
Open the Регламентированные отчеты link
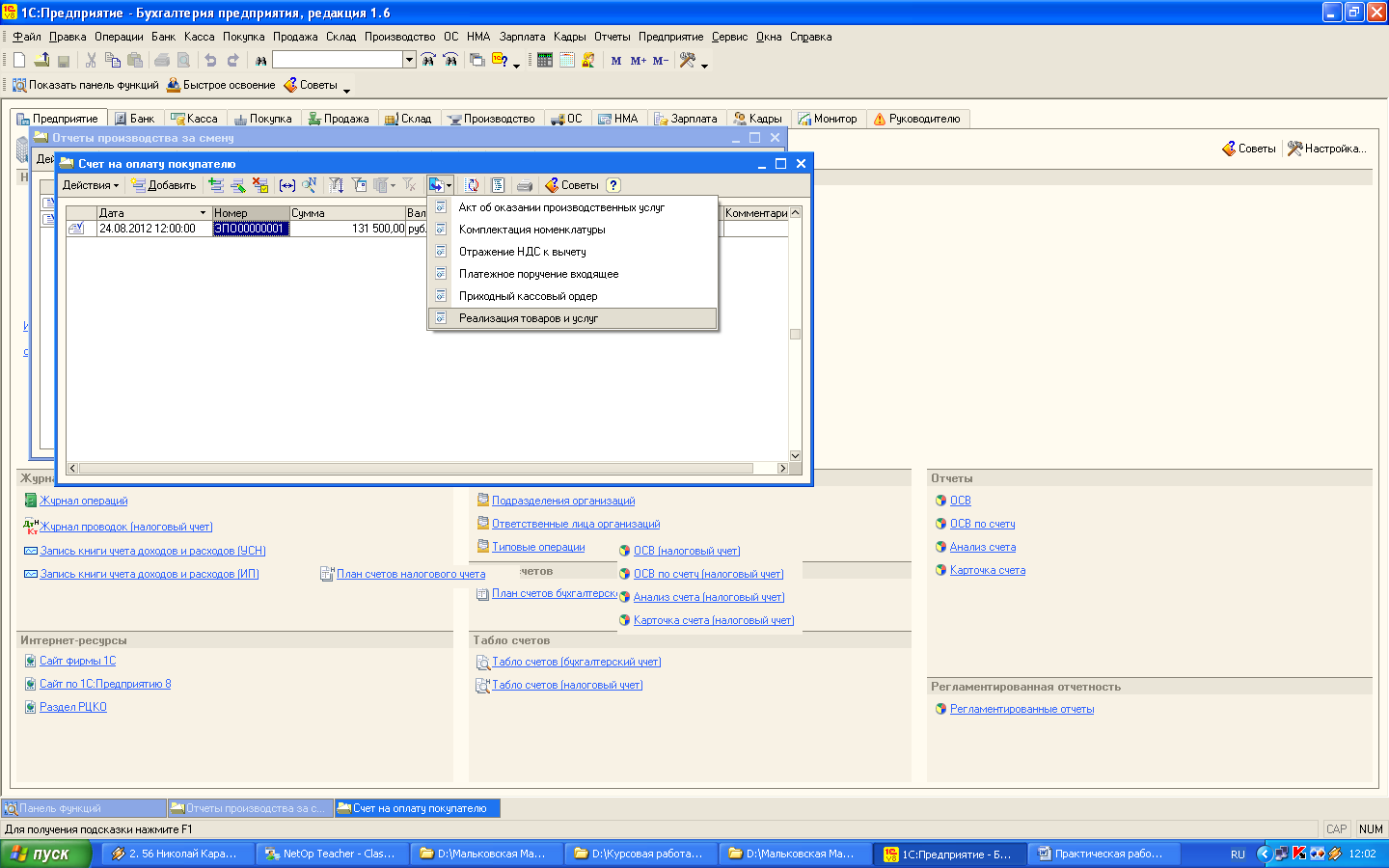click(x=1021, y=709)
